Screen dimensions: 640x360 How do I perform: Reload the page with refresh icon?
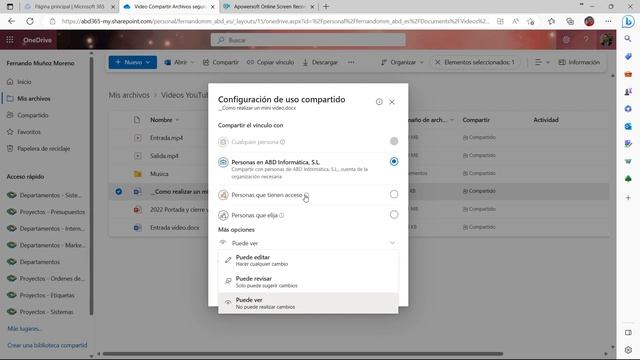(30, 21)
